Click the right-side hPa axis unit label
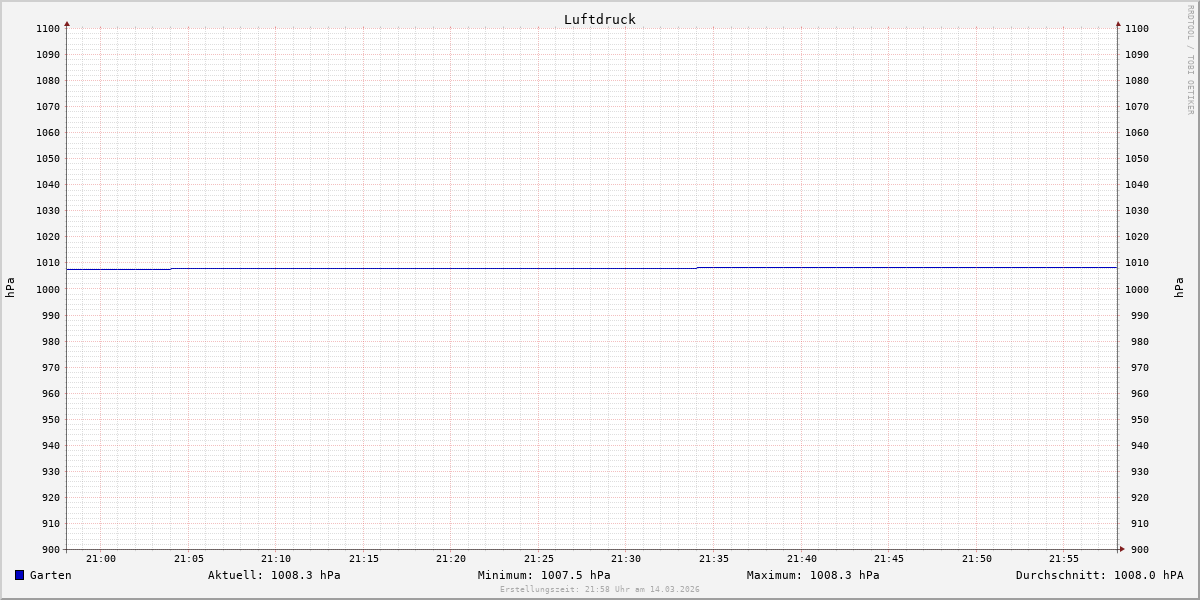Viewport: 1200px width, 600px height. (1179, 288)
